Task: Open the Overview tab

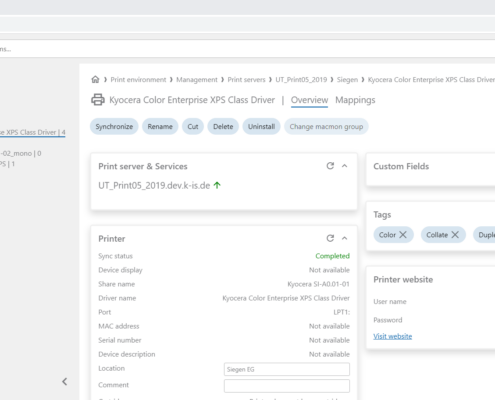Action: [x=309, y=100]
